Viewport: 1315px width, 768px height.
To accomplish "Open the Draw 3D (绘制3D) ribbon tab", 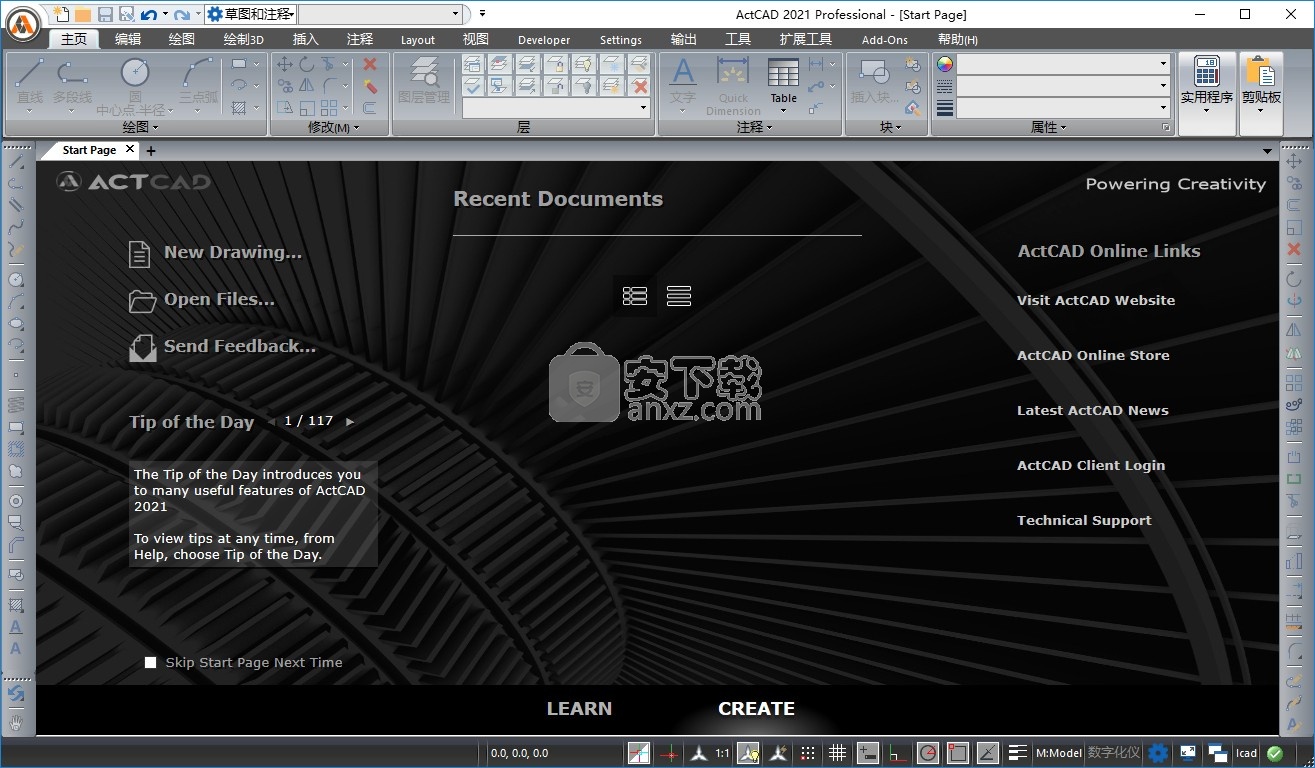I will (243, 39).
